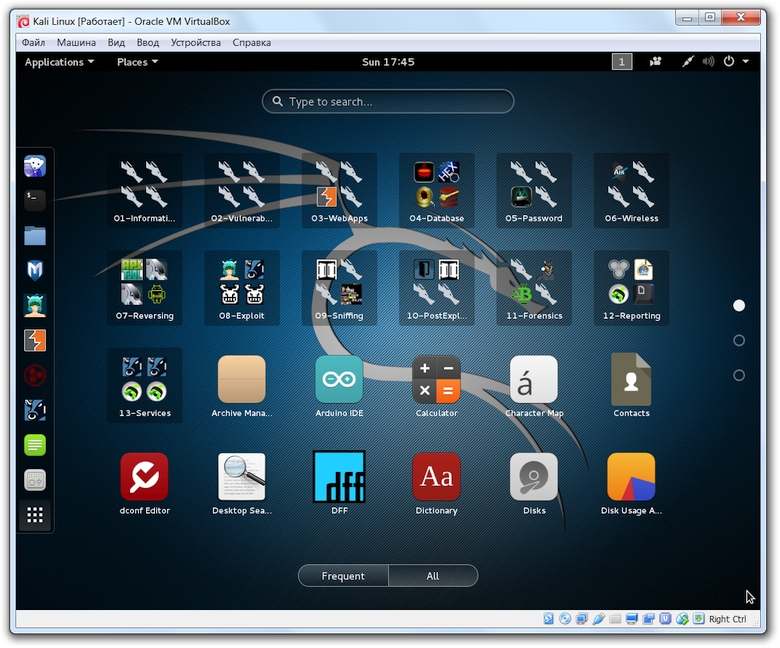Open the red Maltego dock icon

[35, 375]
